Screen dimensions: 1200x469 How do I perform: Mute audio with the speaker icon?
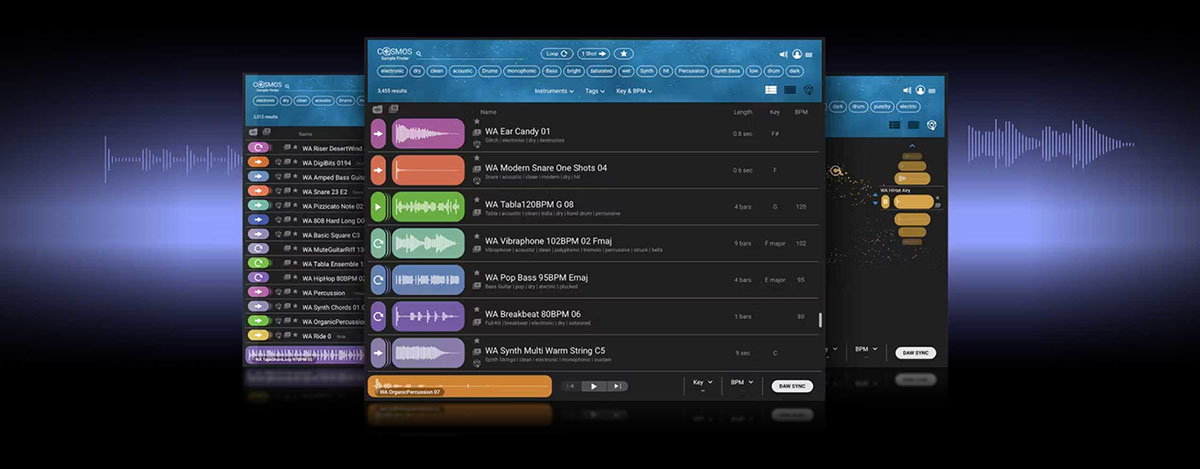tap(783, 54)
